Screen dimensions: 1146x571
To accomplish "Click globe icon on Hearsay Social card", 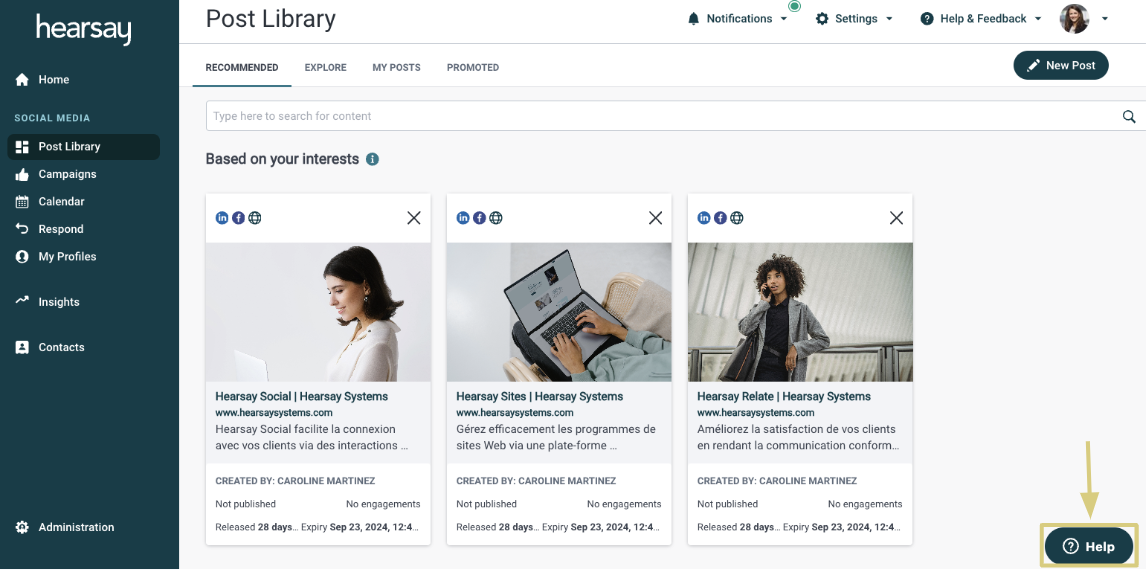I will click(254, 218).
